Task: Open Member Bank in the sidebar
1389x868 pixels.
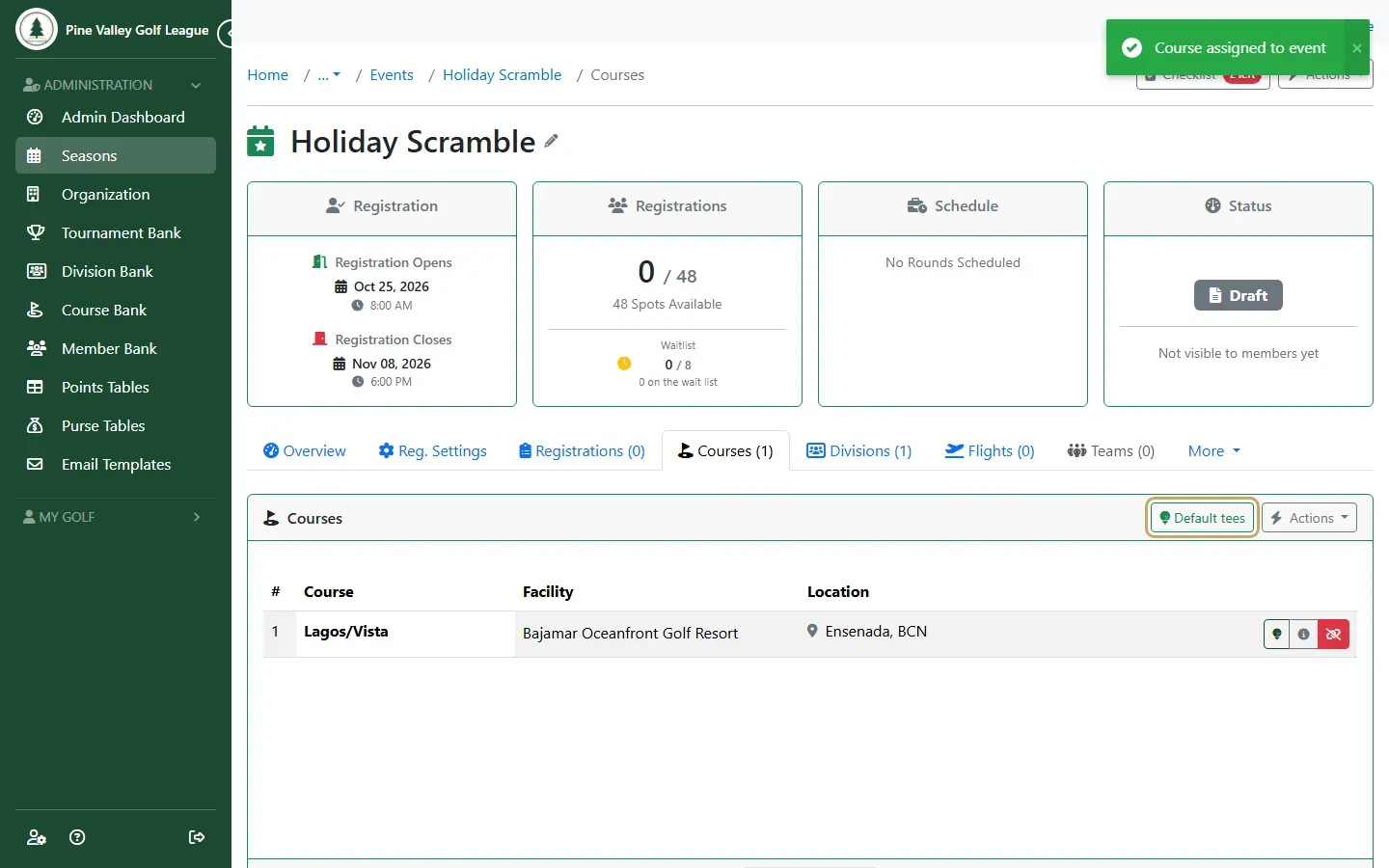Action: click(x=116, y=348)
